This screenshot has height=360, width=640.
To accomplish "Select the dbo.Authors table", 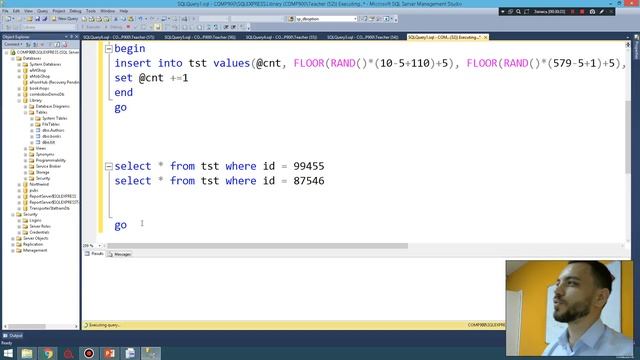I will (53, 130).
